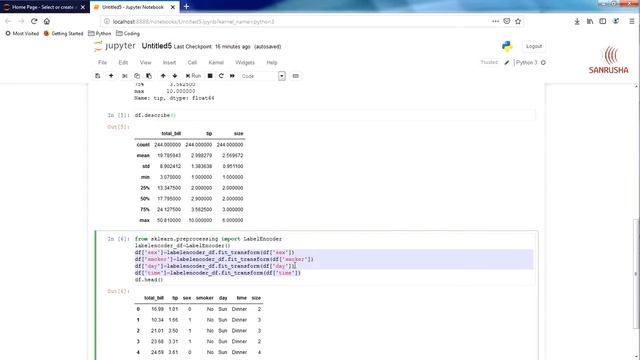Open the File menu
The image size is (640, 360).
coord(102,62)
